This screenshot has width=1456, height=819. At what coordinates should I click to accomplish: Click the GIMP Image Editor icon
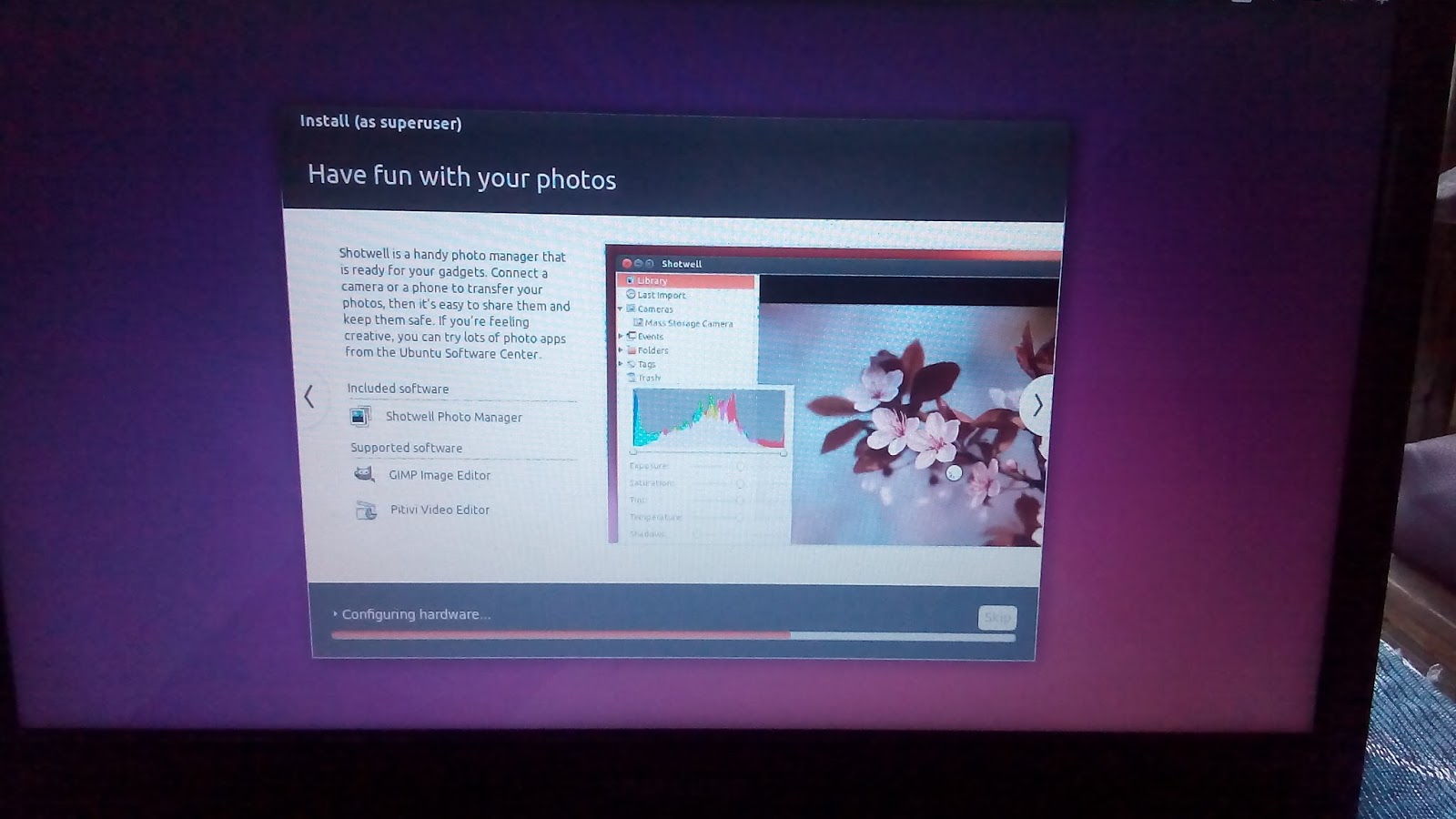click(364, 474)
